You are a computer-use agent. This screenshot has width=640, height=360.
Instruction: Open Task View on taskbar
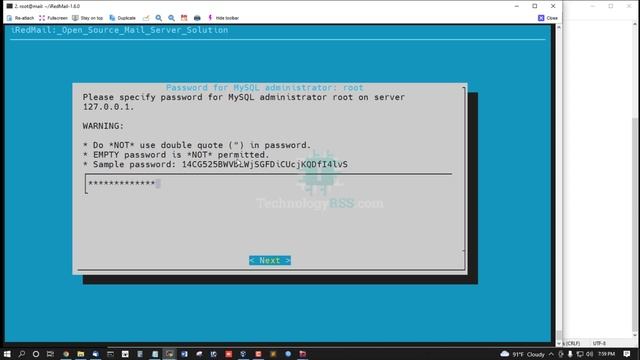[x=50, y=354]
